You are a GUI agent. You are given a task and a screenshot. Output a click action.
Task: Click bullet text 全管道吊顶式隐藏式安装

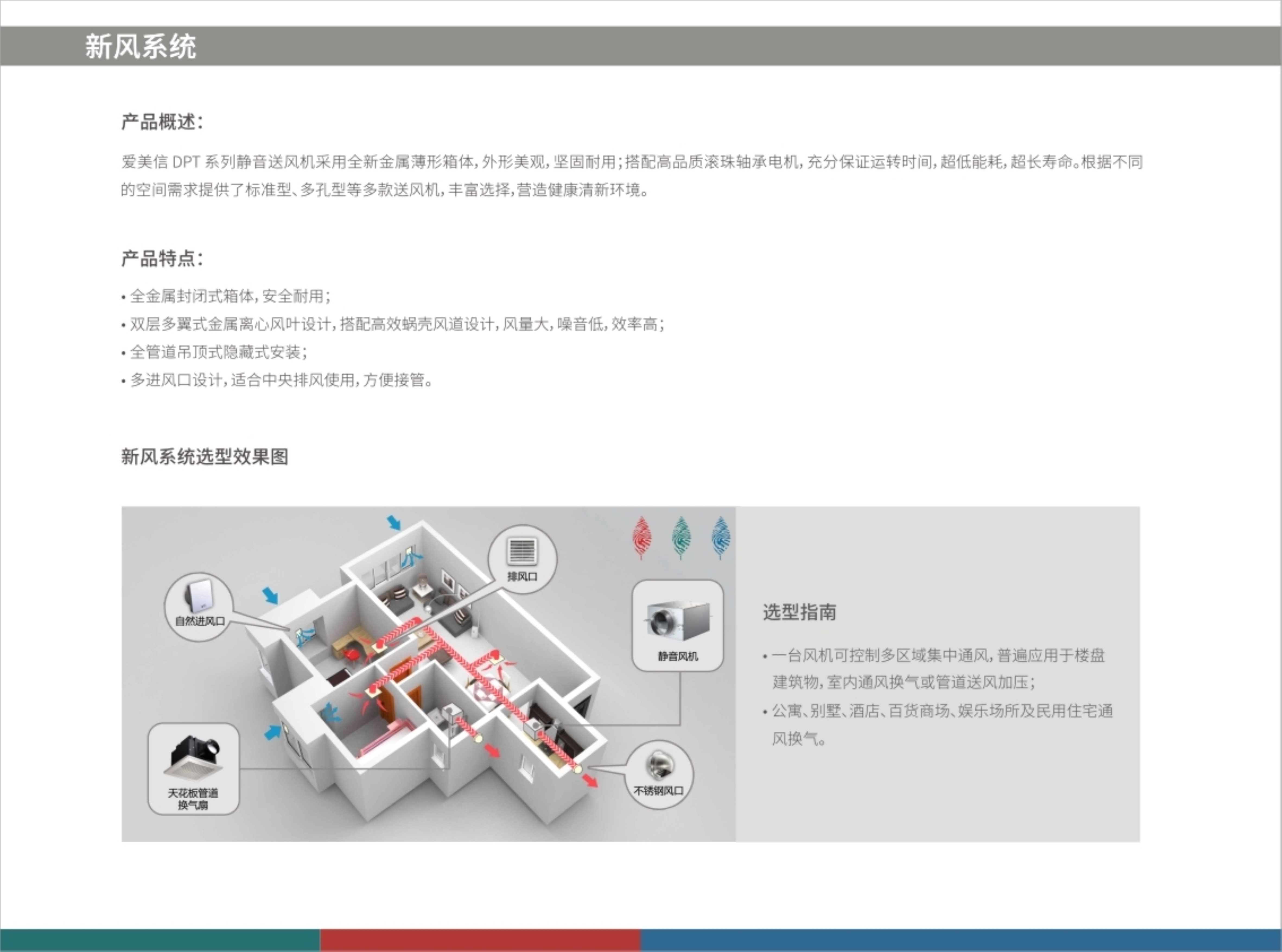216,352
